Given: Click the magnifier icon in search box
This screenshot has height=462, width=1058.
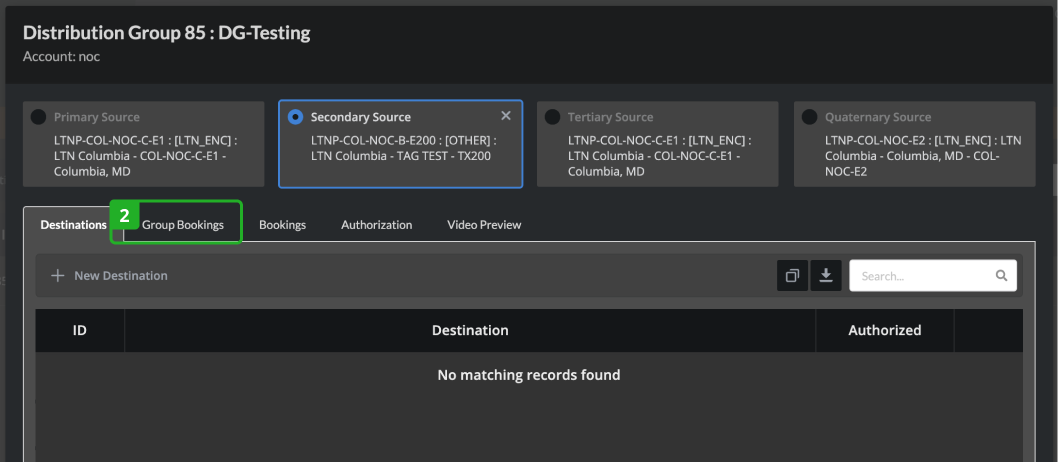Looking at the screenshot, I should click(x=1001, y=275).
